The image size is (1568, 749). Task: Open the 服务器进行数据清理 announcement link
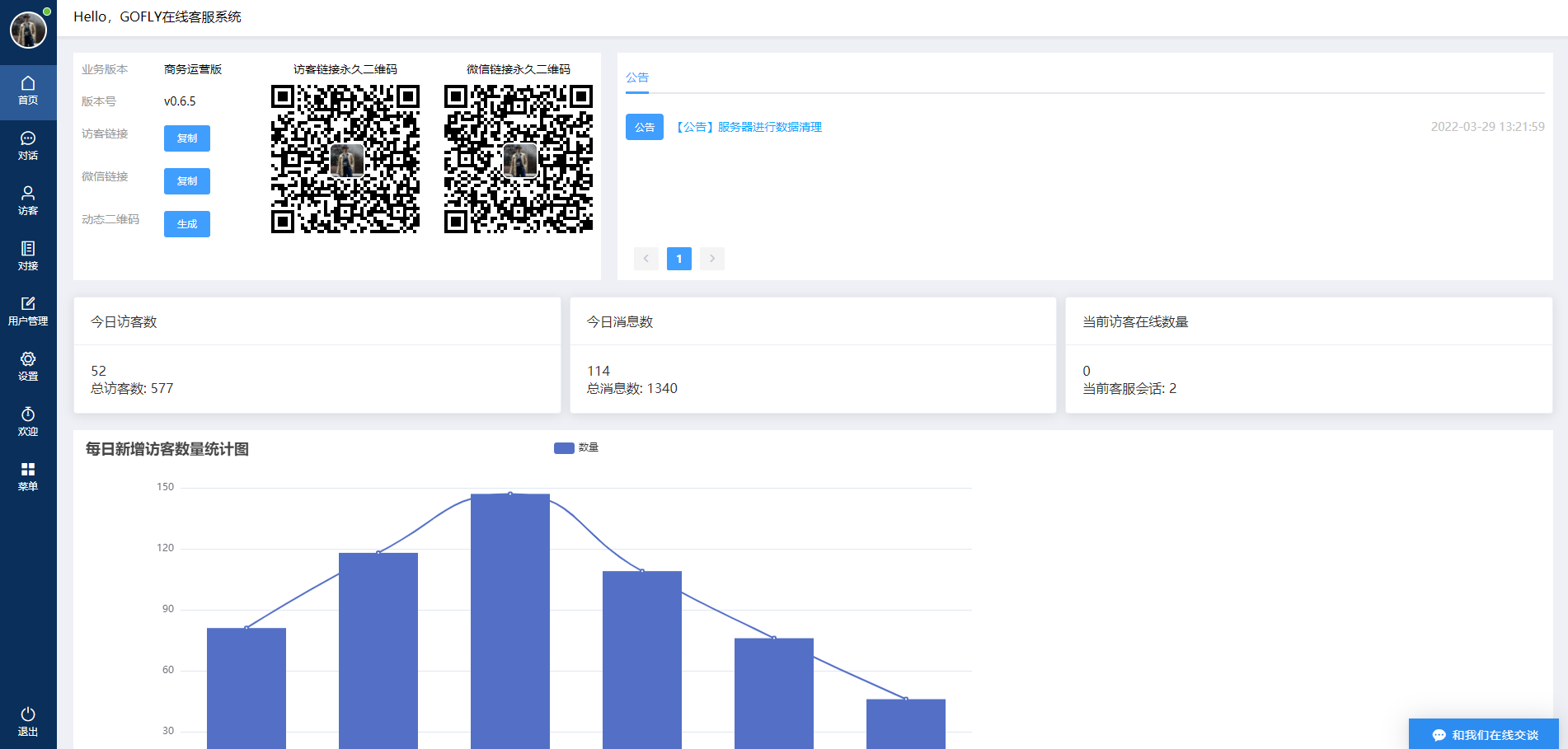pos(749,127)
